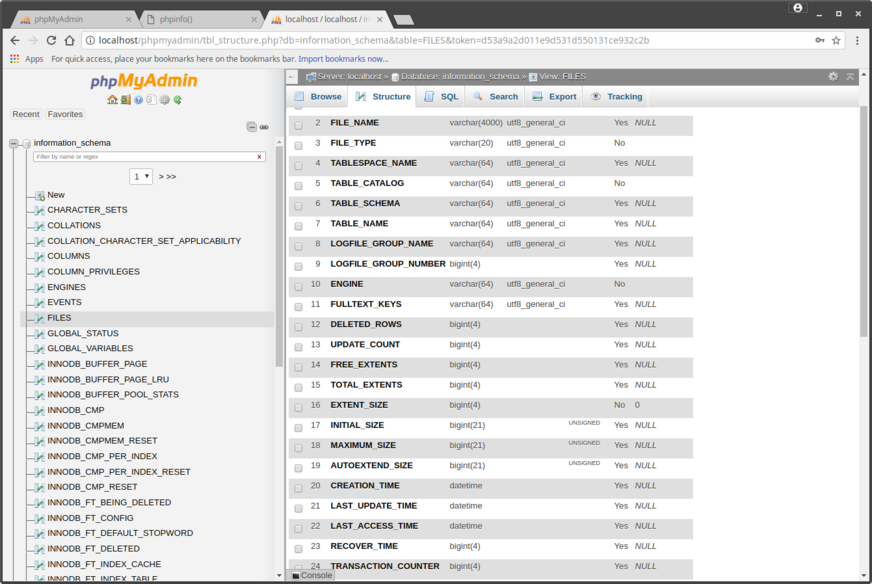Click the Collapse all navigation icon
The width and height of the screenshot is (872, 584).
pos(251,127)
